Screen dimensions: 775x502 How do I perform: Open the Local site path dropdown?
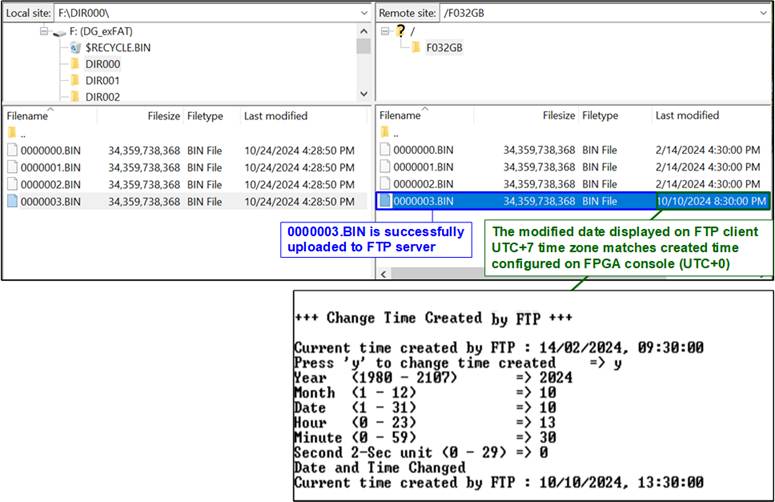[x=364, y=13]
